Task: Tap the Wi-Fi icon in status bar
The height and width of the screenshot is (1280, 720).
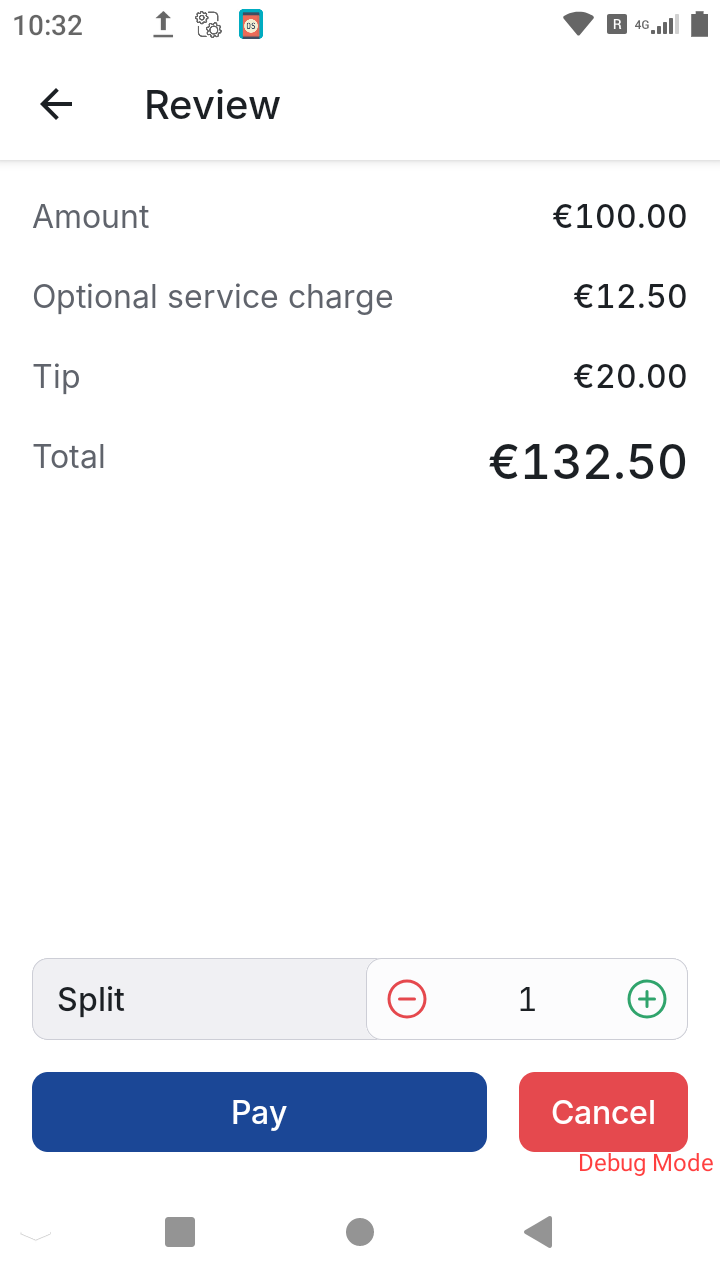Action: pos(578,25)
